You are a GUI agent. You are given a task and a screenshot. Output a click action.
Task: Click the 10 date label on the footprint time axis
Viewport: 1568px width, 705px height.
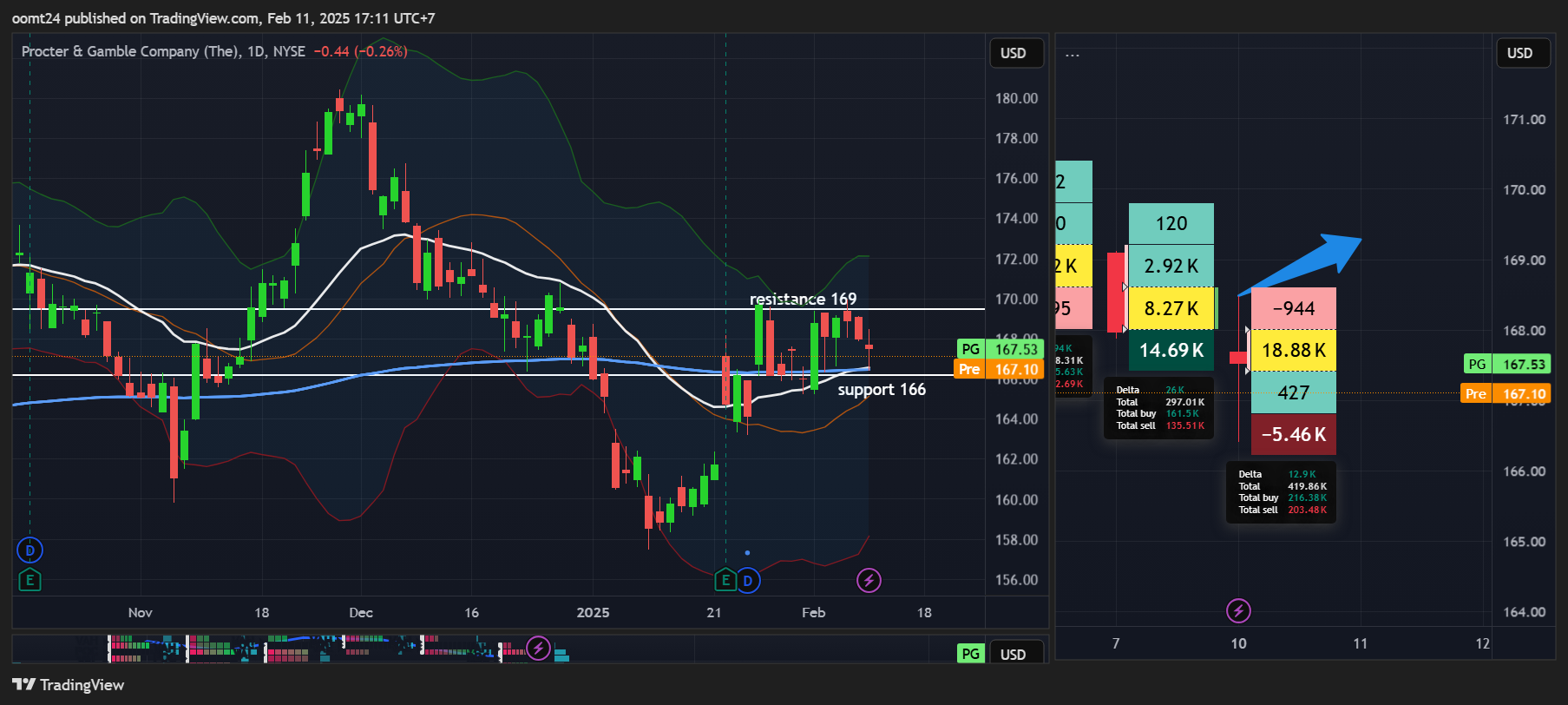pyautogui.click(x=1238, y=643)
